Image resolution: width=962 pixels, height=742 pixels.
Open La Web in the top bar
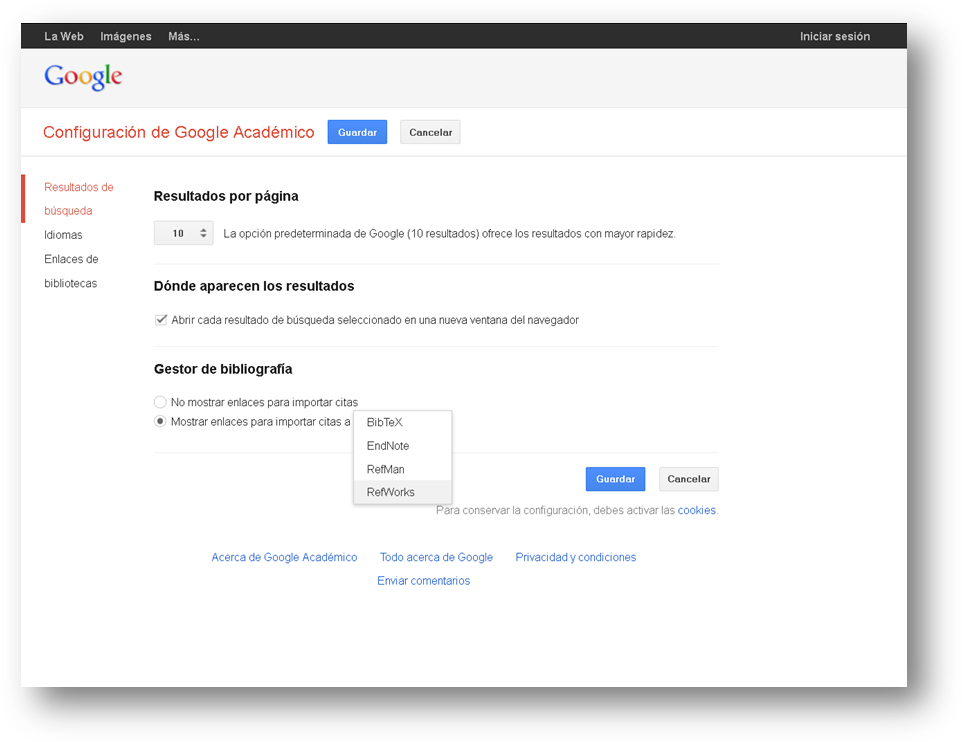64,36
